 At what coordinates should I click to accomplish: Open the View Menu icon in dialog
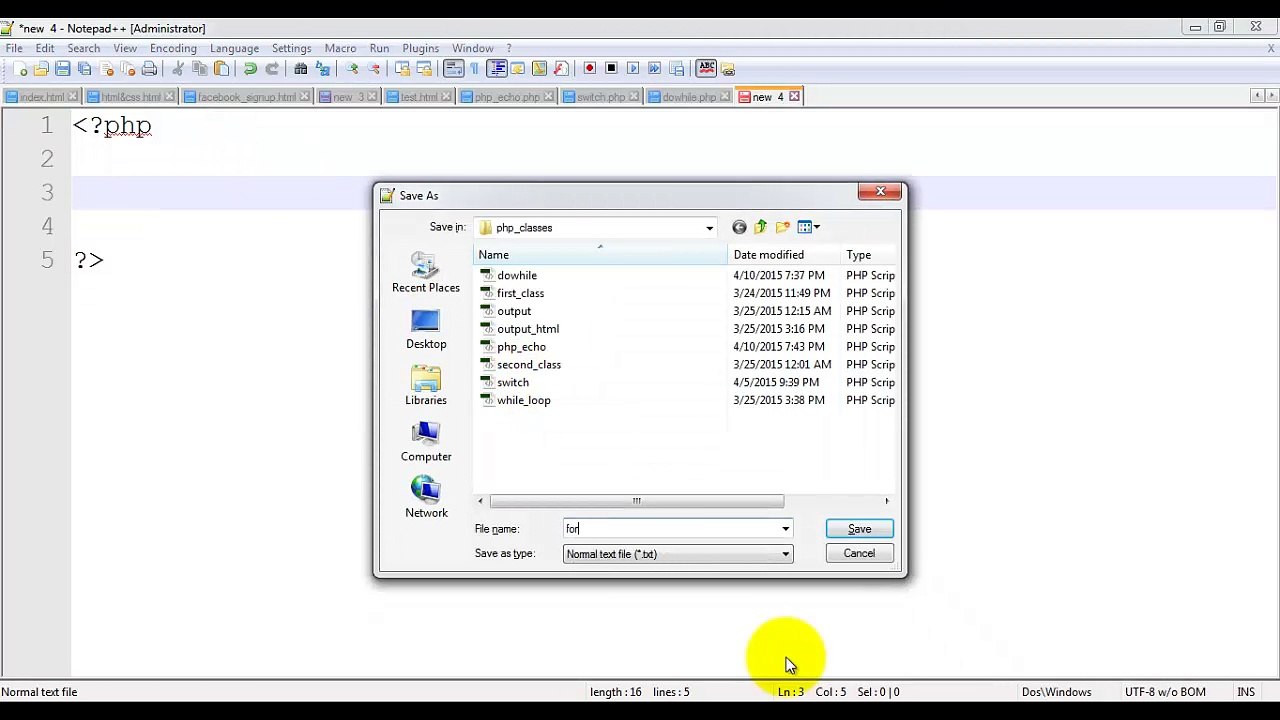808,228
